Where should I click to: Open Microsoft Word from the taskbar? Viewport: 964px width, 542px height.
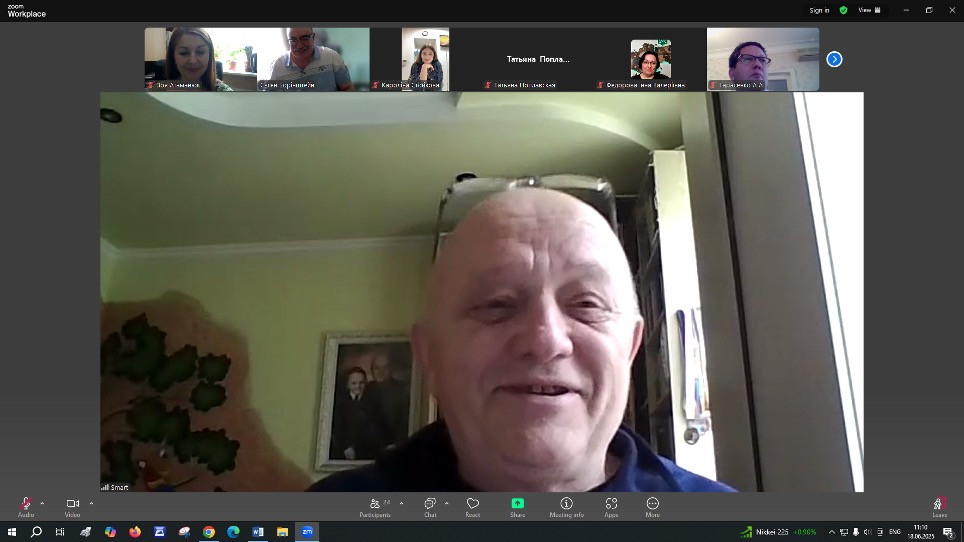[258, 532]
